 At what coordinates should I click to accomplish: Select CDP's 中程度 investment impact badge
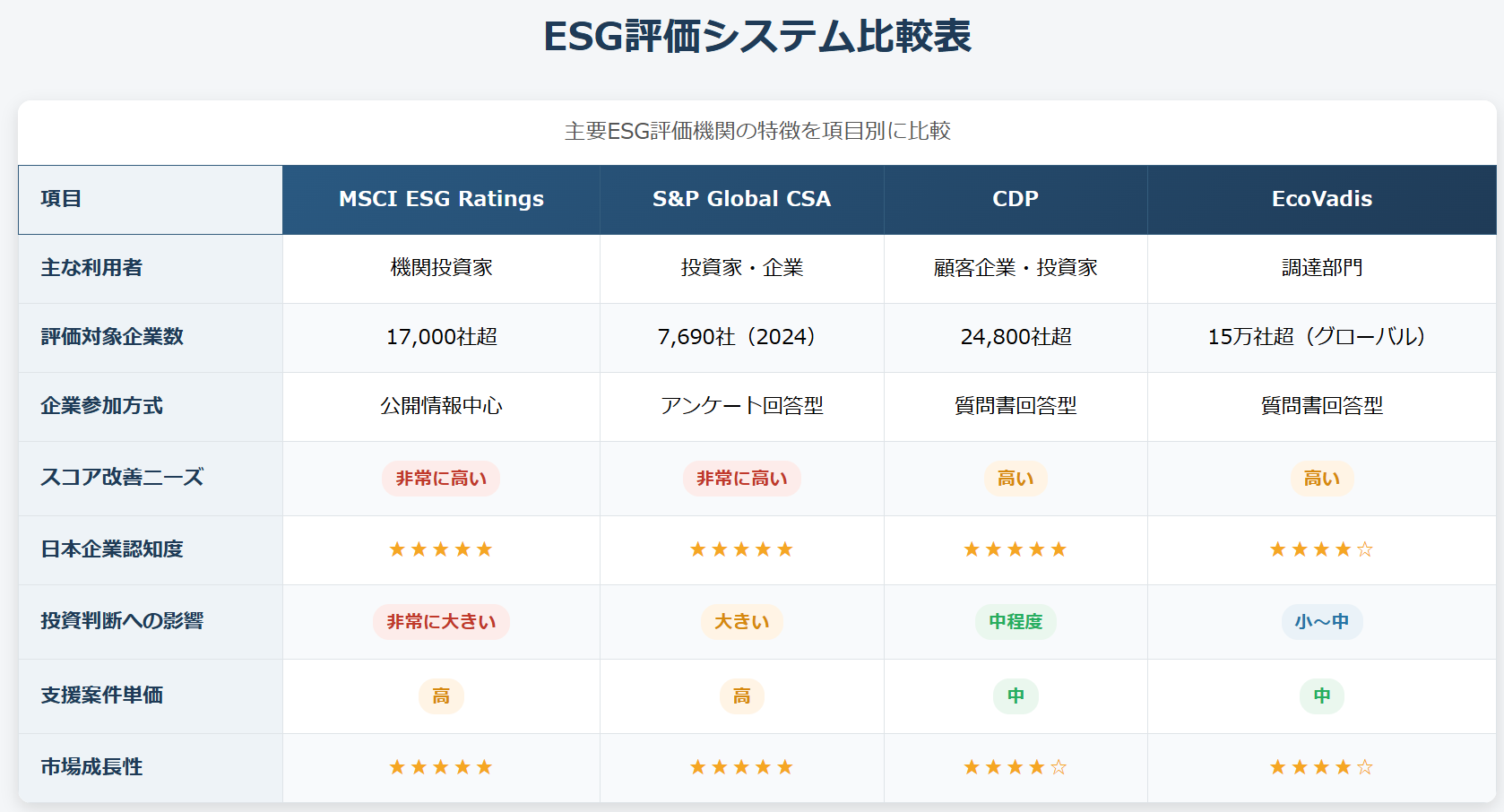tap(1016, 622)
